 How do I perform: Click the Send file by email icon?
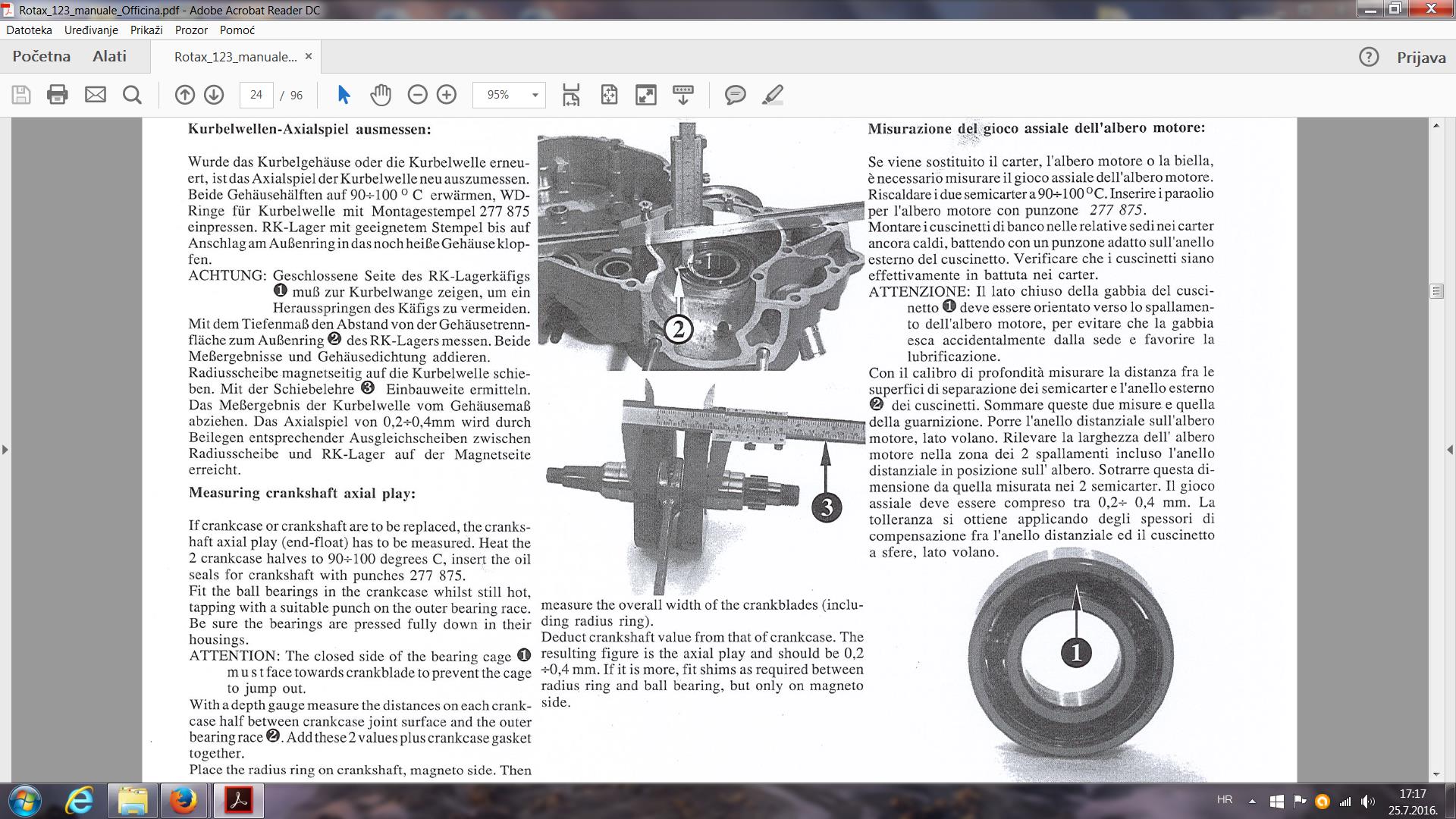click(x=95, y=95)
